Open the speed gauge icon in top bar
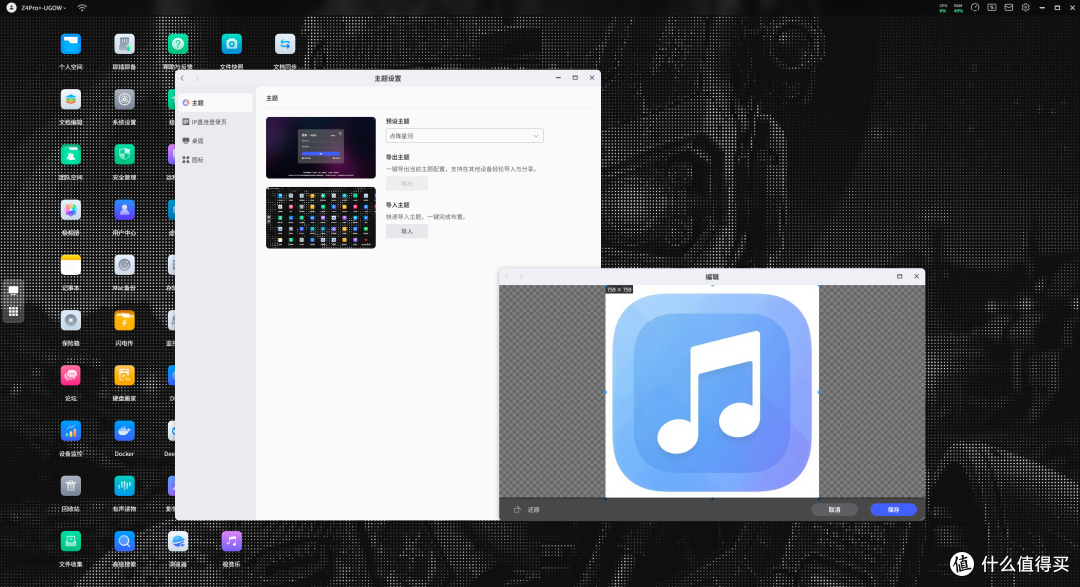The width and height of the screenshot is (1080, 587). (975, 8)
